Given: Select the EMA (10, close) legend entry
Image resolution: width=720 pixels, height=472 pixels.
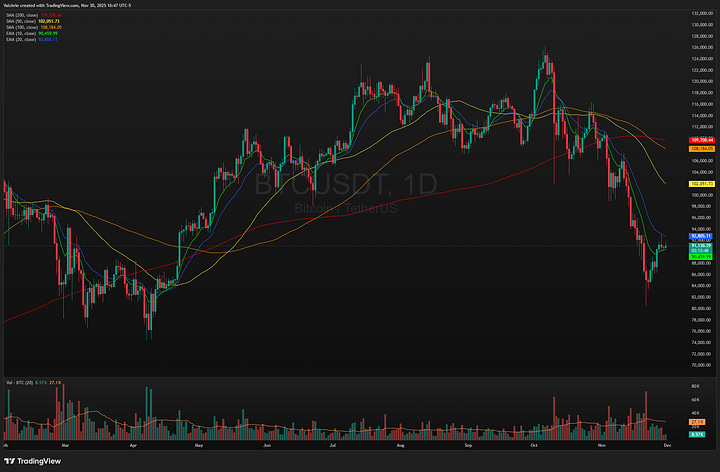Looking at the screenshot, I should click(32, 33).
